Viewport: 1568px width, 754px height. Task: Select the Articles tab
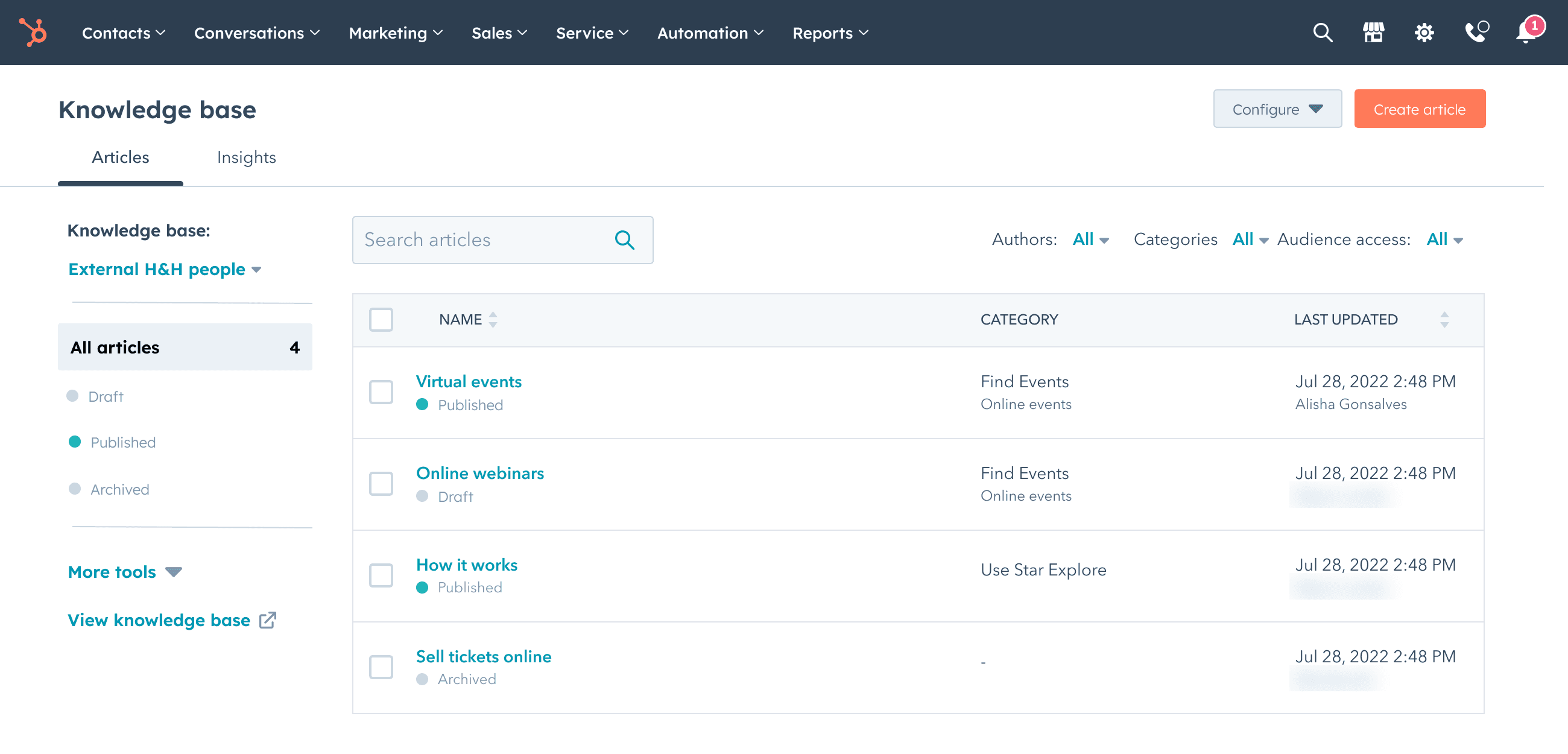click(x=121, y=157)
